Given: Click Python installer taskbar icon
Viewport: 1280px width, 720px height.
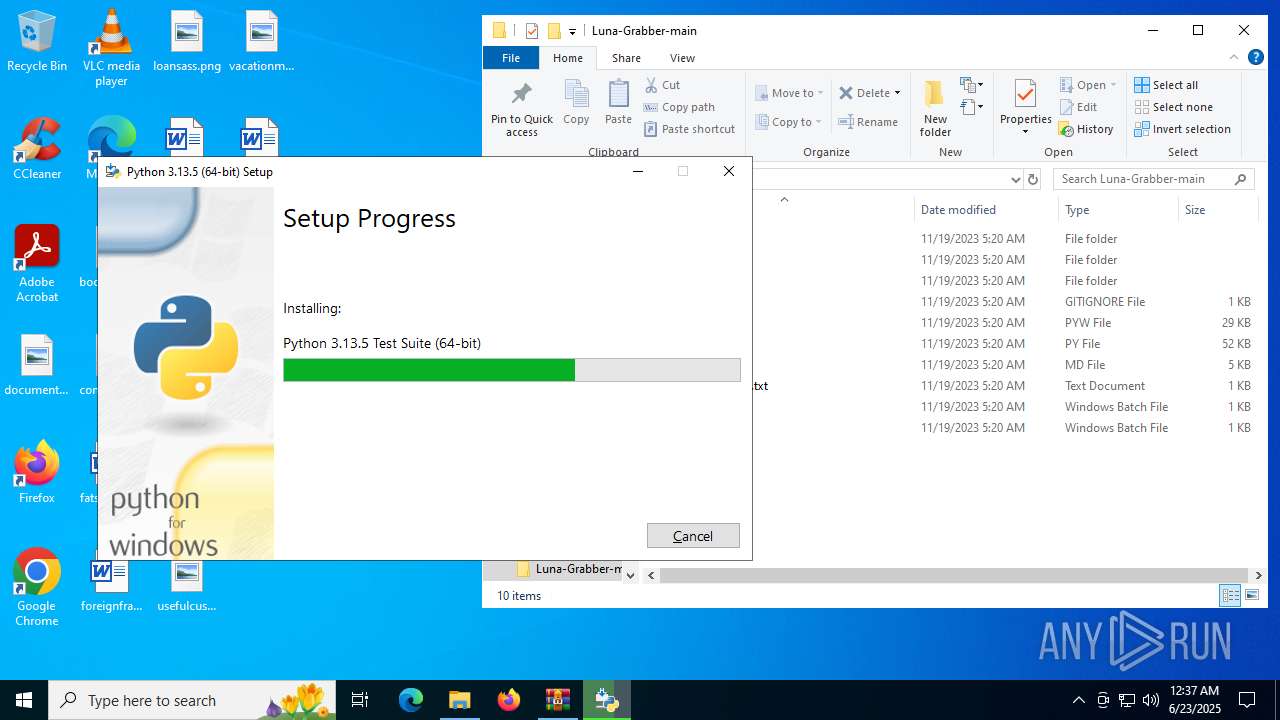Looking at the screenshot, I should pos(606,700).
